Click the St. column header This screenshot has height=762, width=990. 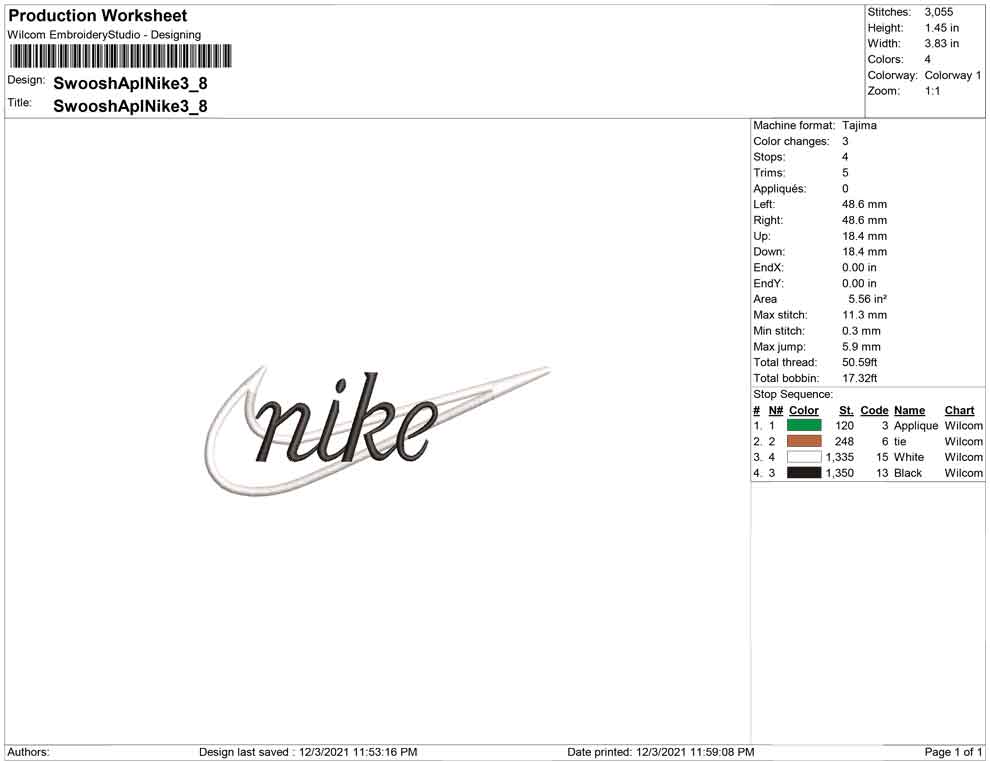coord(846,410)
